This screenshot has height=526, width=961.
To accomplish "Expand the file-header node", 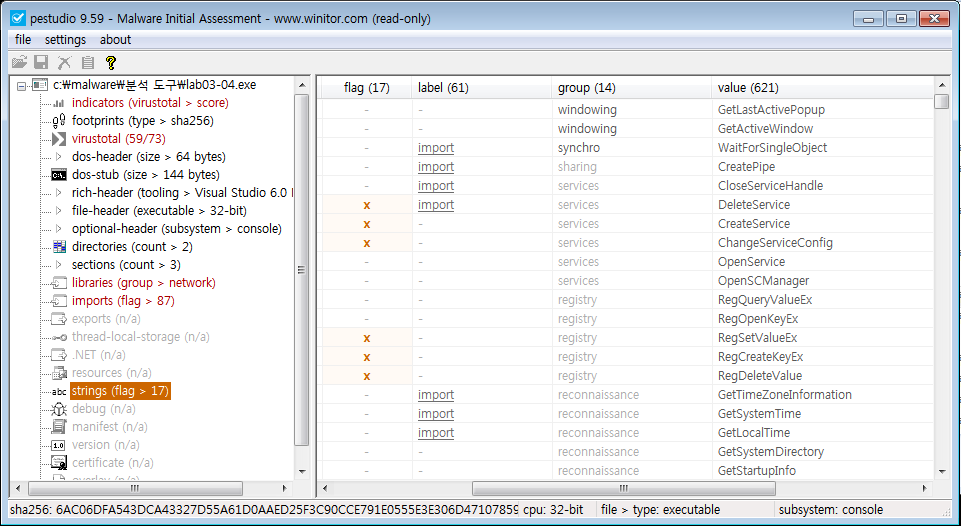I will tap(59, 211).
